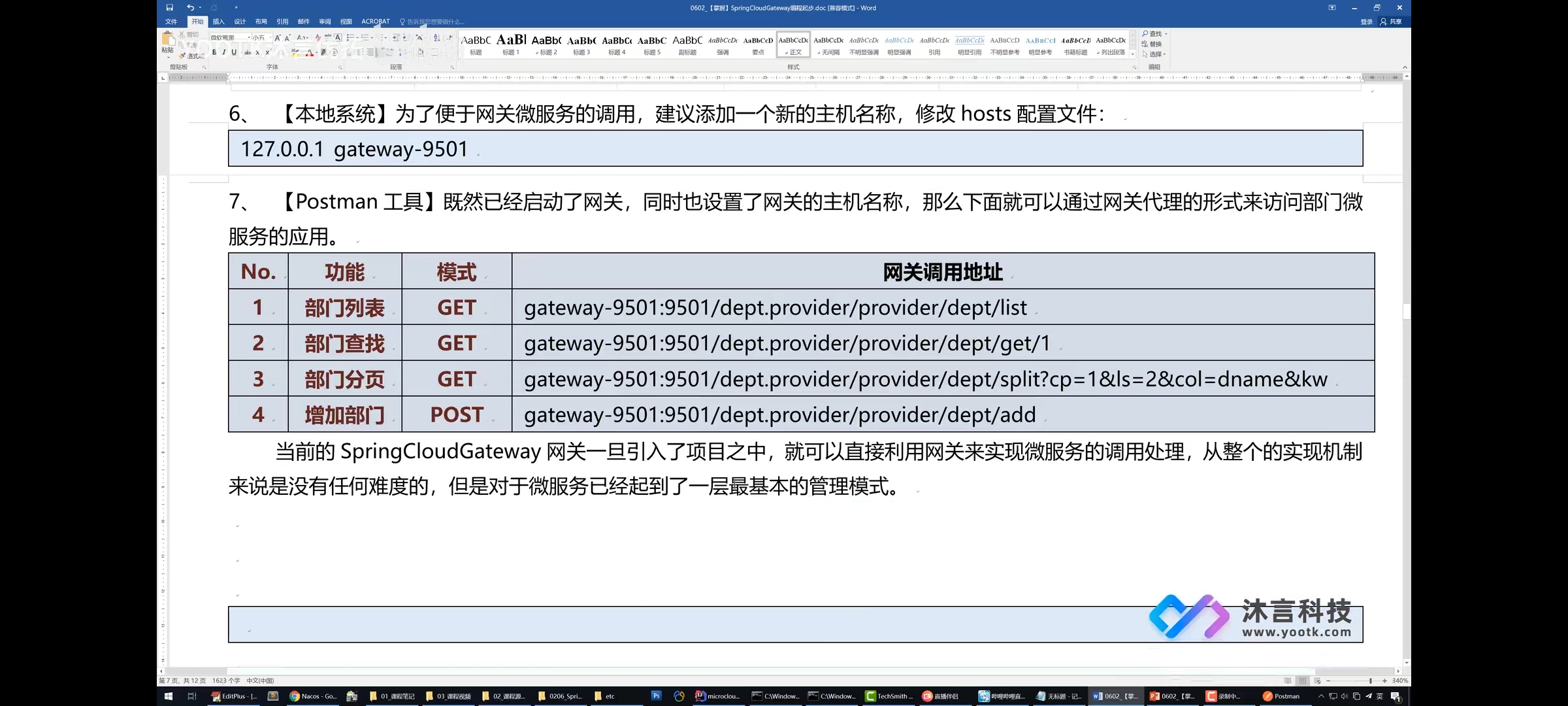Viewport: 1568px width, 706px height.
Task: Click the Zoom In plus icon
Action: point(1384,681)
